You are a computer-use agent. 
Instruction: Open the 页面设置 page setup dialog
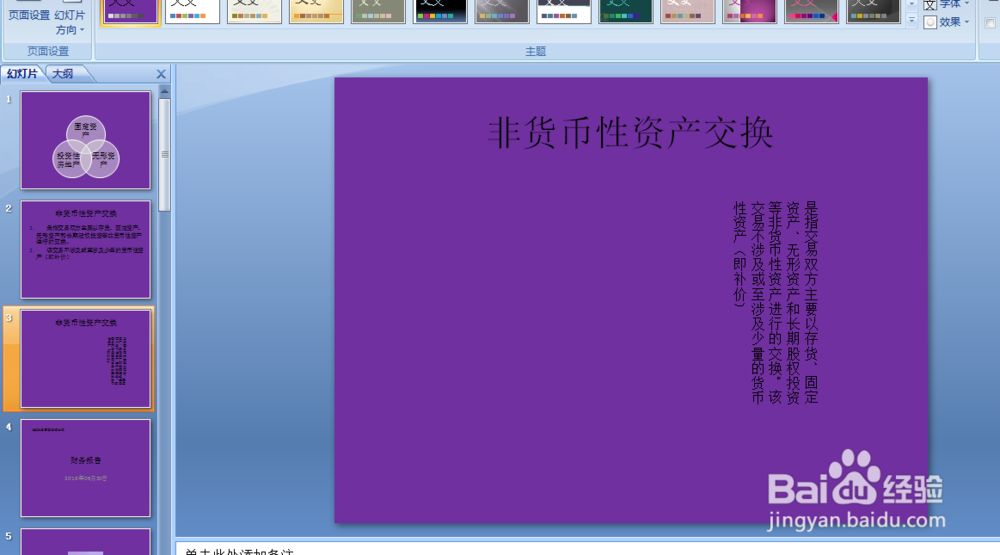[x=28, y=15]
